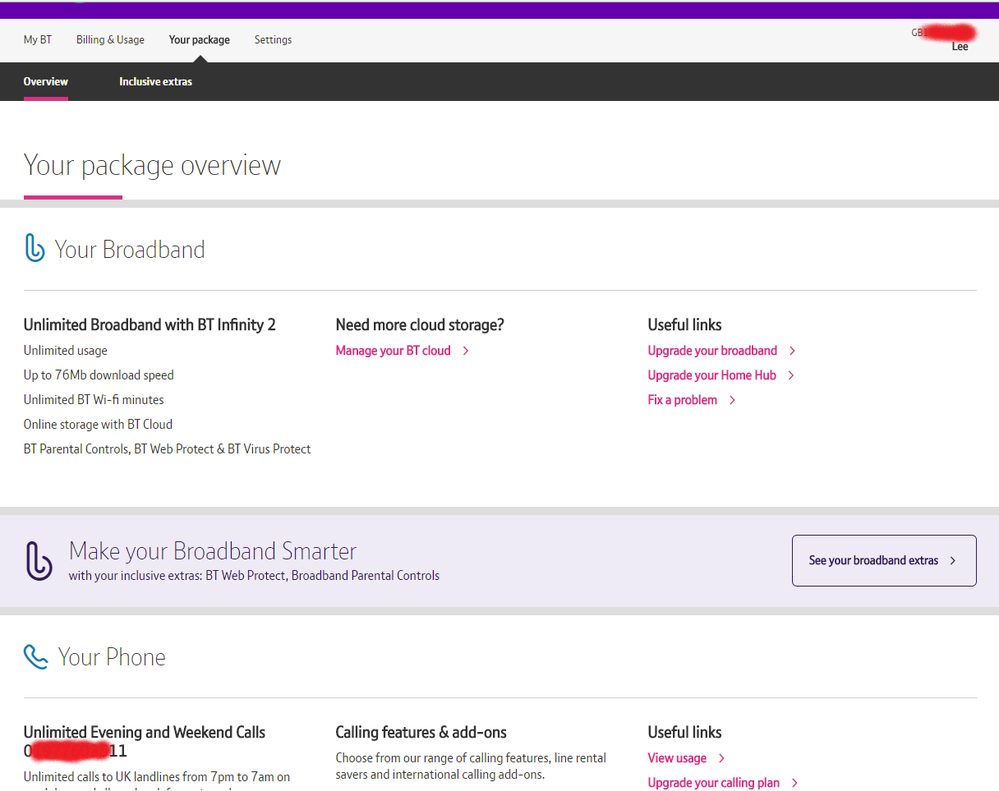The width and height of the screenshot is (999, 791).
Task: Open the Settings tab
Action: [273, 39]
